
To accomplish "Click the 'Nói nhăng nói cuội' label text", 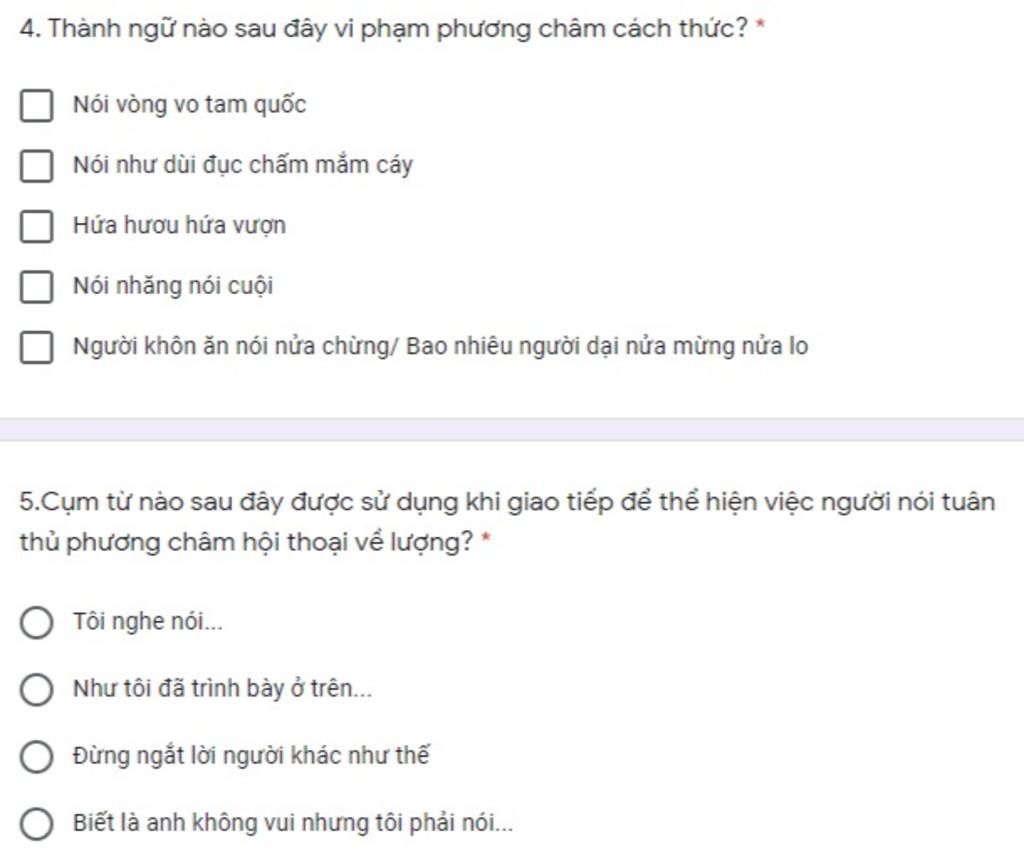I will 172,287.
